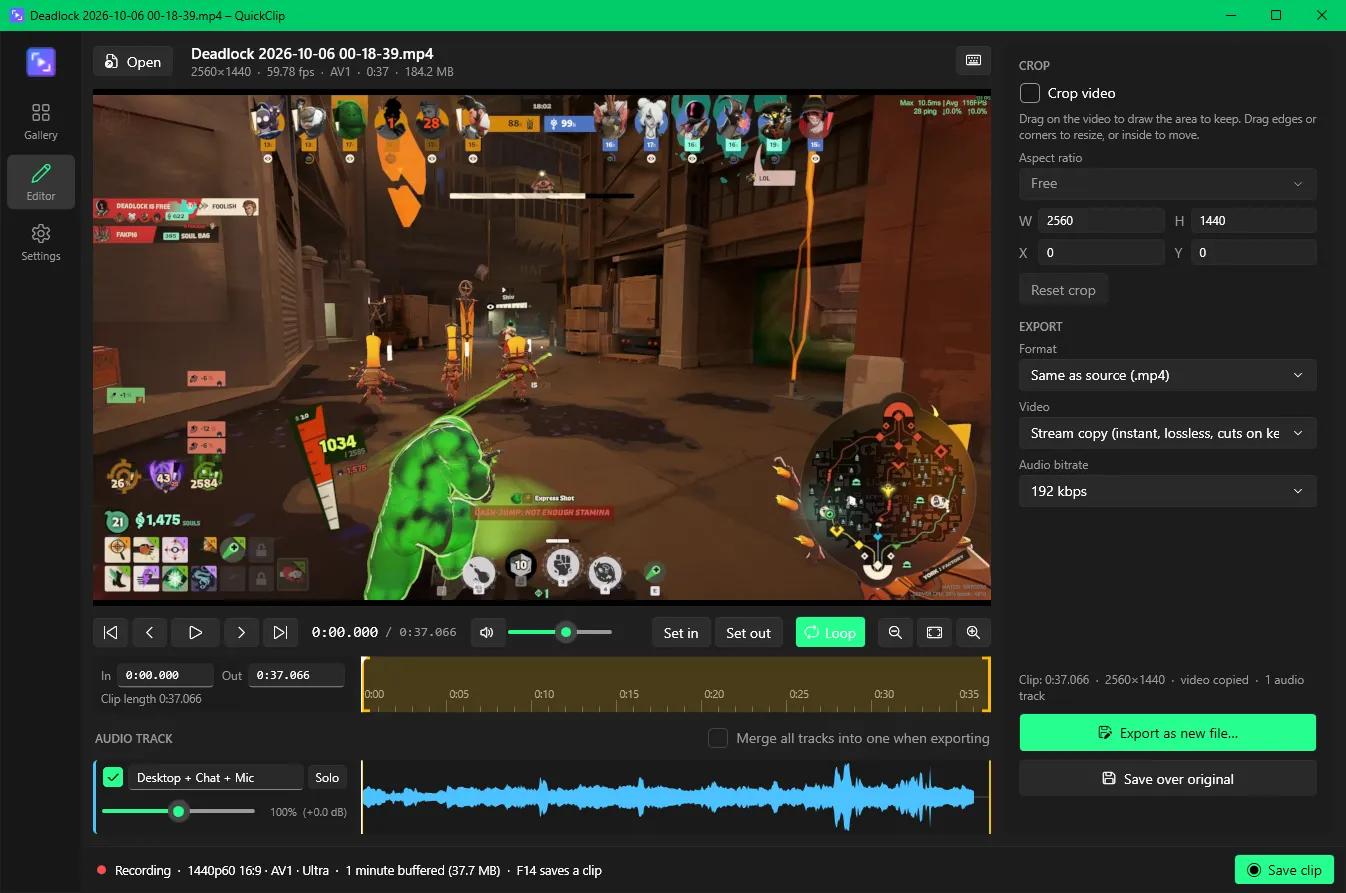1346x893 pixels.
Task: Adjust the playback volume slider
Action: (x=560, y=632)
